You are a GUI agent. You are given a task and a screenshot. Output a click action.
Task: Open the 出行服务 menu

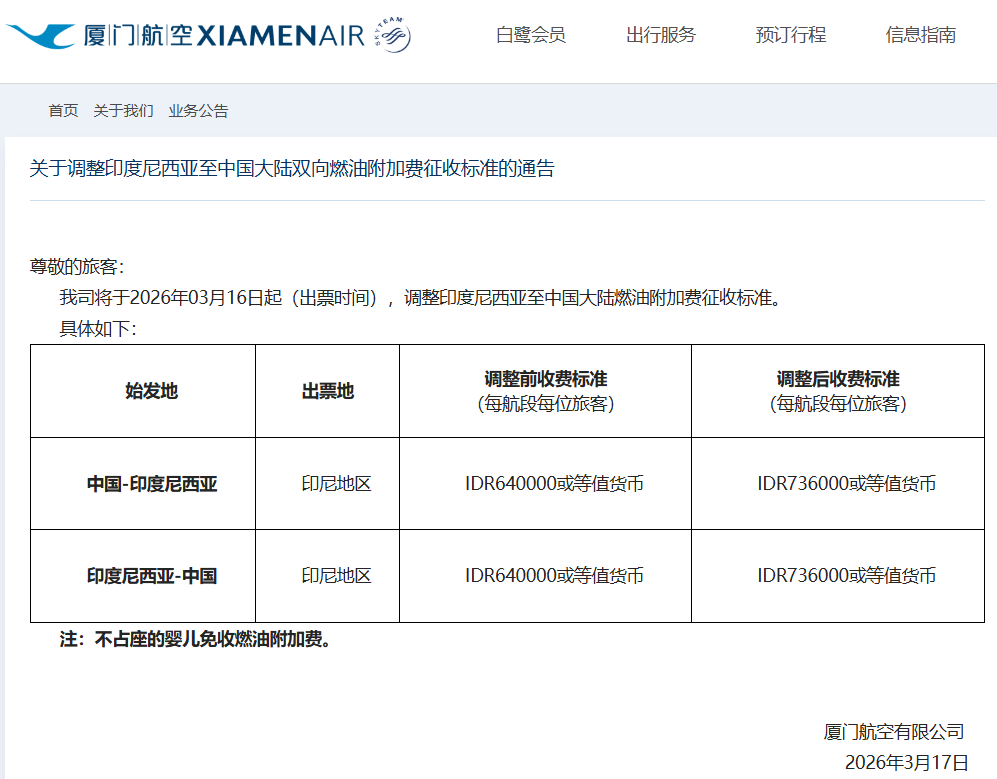point(660,35)
